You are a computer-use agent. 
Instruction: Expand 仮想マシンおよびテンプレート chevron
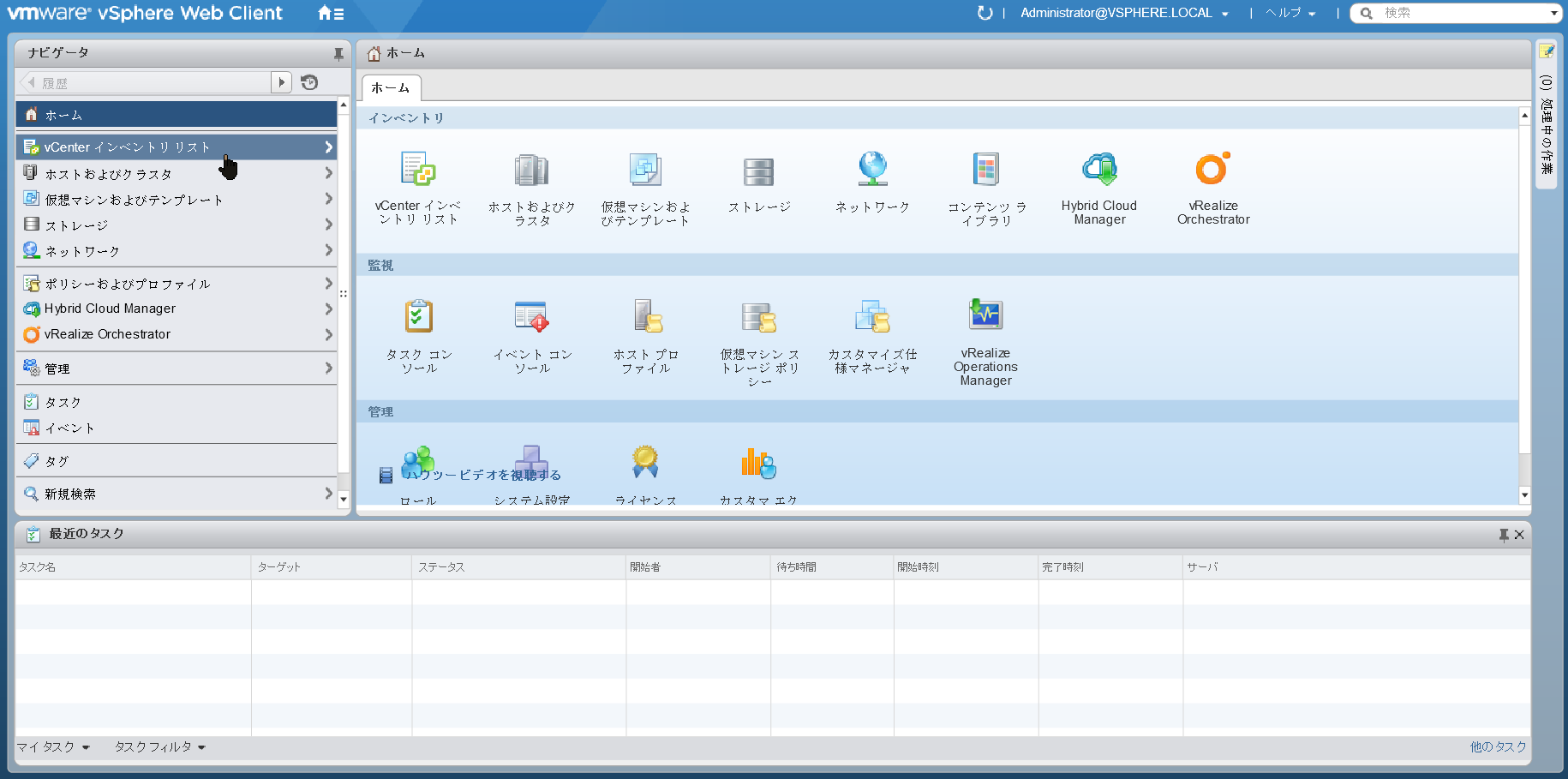pyautogui.click(x=328, y=199)
